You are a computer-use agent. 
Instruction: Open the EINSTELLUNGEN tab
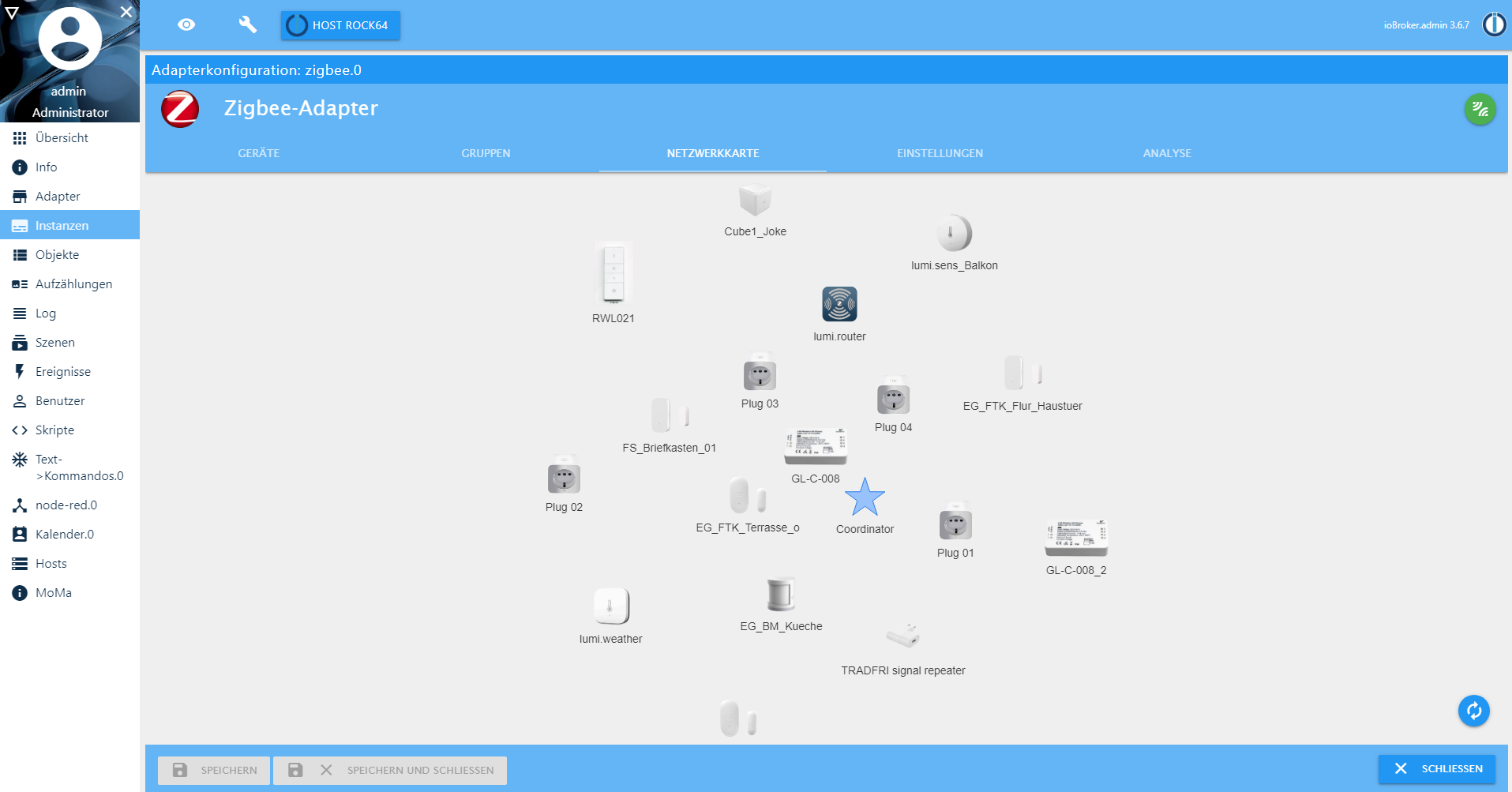coord(940,153)
